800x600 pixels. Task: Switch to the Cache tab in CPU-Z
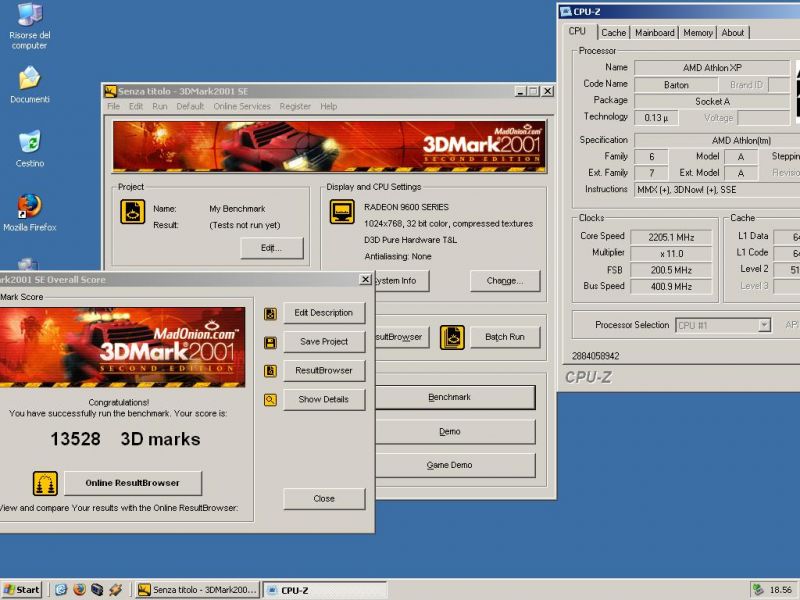(613, 33)
